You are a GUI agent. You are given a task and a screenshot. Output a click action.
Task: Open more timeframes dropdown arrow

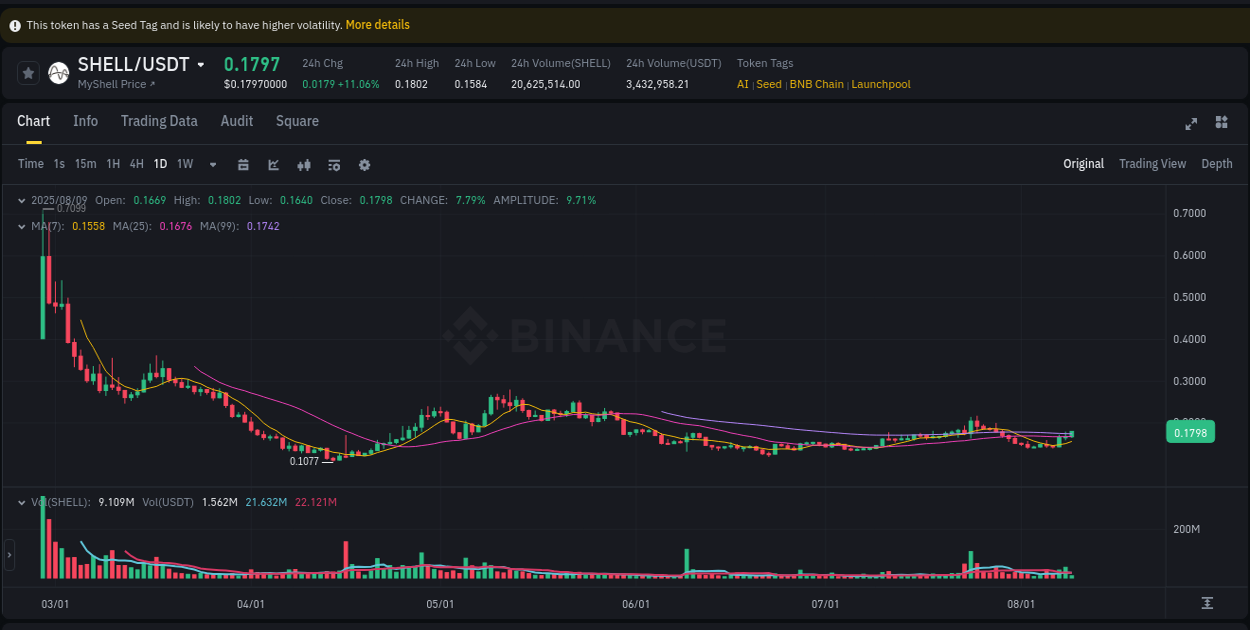click(212, 164)
